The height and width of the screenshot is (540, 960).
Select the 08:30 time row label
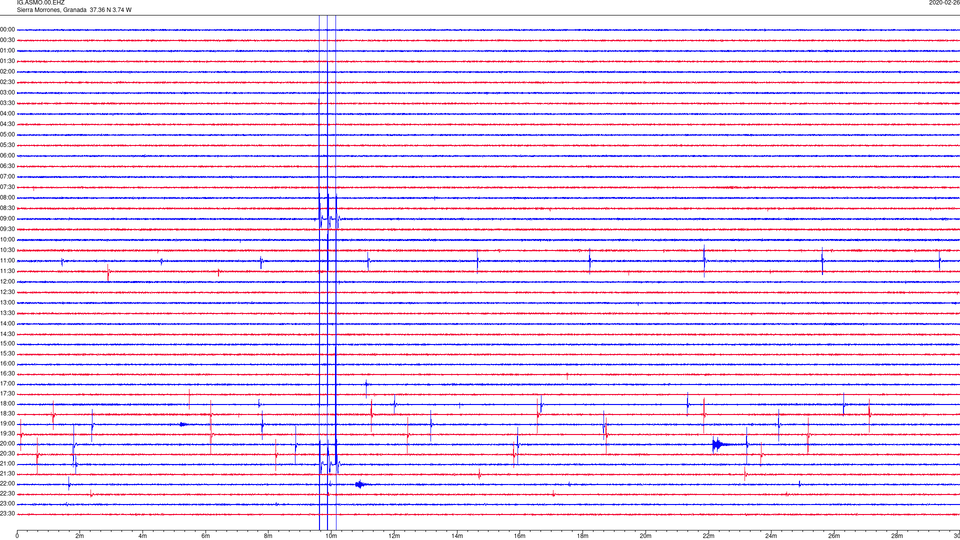[7, 208]
